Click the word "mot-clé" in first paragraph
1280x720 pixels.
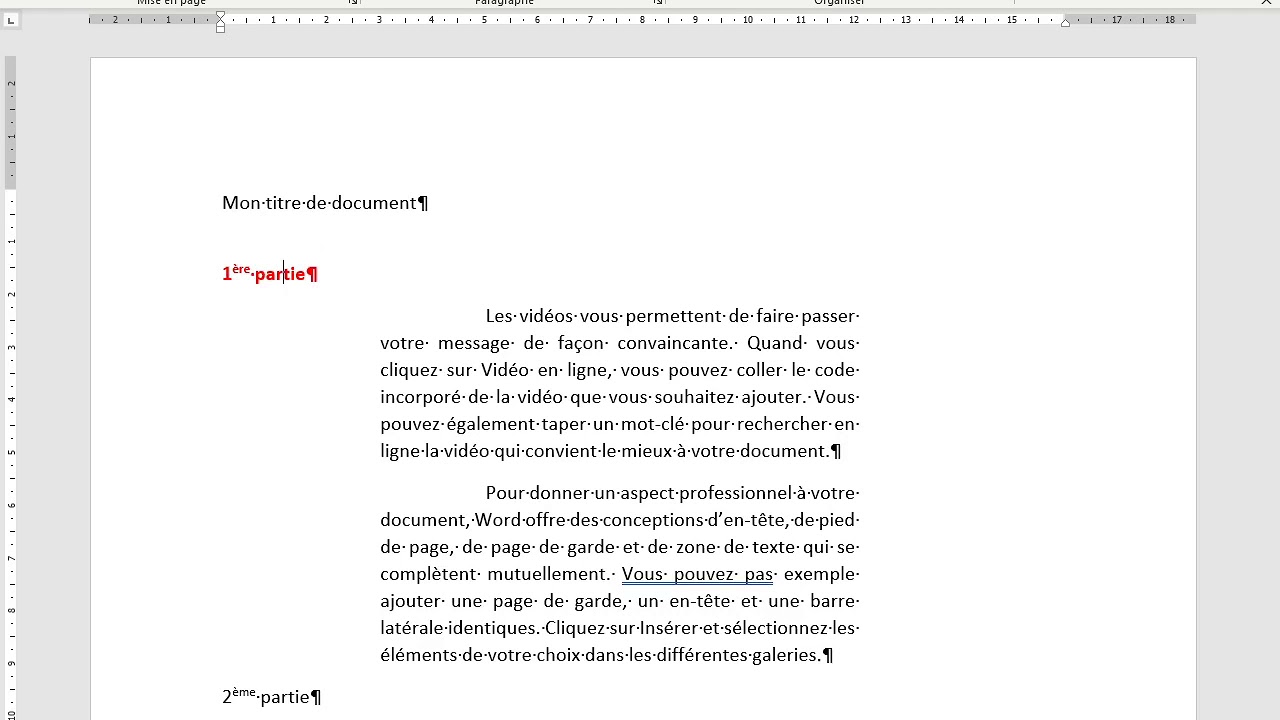653,424
